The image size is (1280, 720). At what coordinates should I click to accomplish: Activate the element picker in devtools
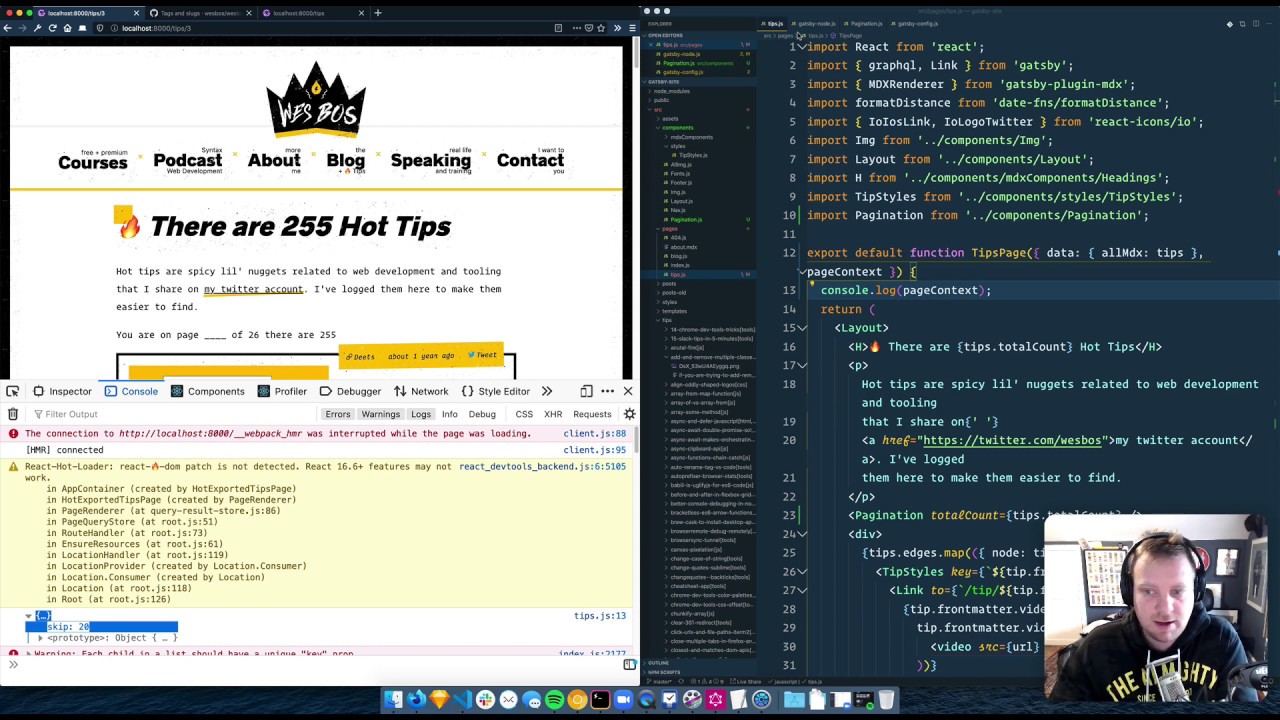pos(13,391)
